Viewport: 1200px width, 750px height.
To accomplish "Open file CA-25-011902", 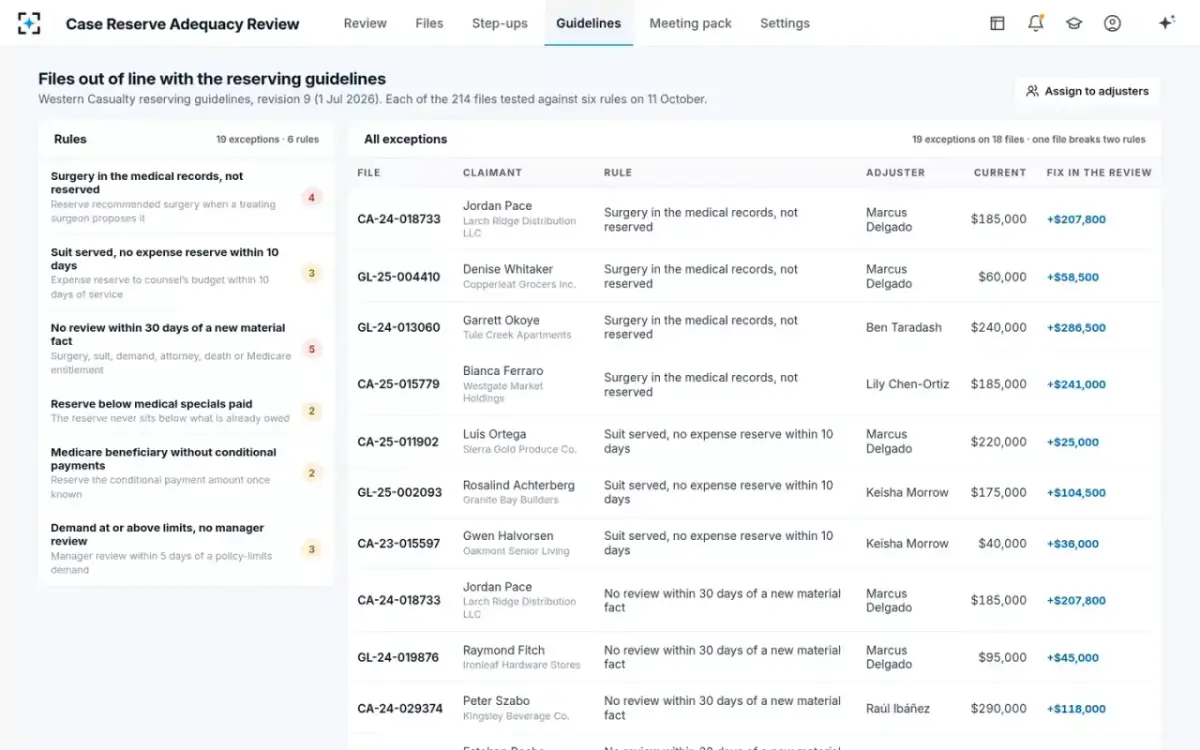I will click(x=398, y=442).
